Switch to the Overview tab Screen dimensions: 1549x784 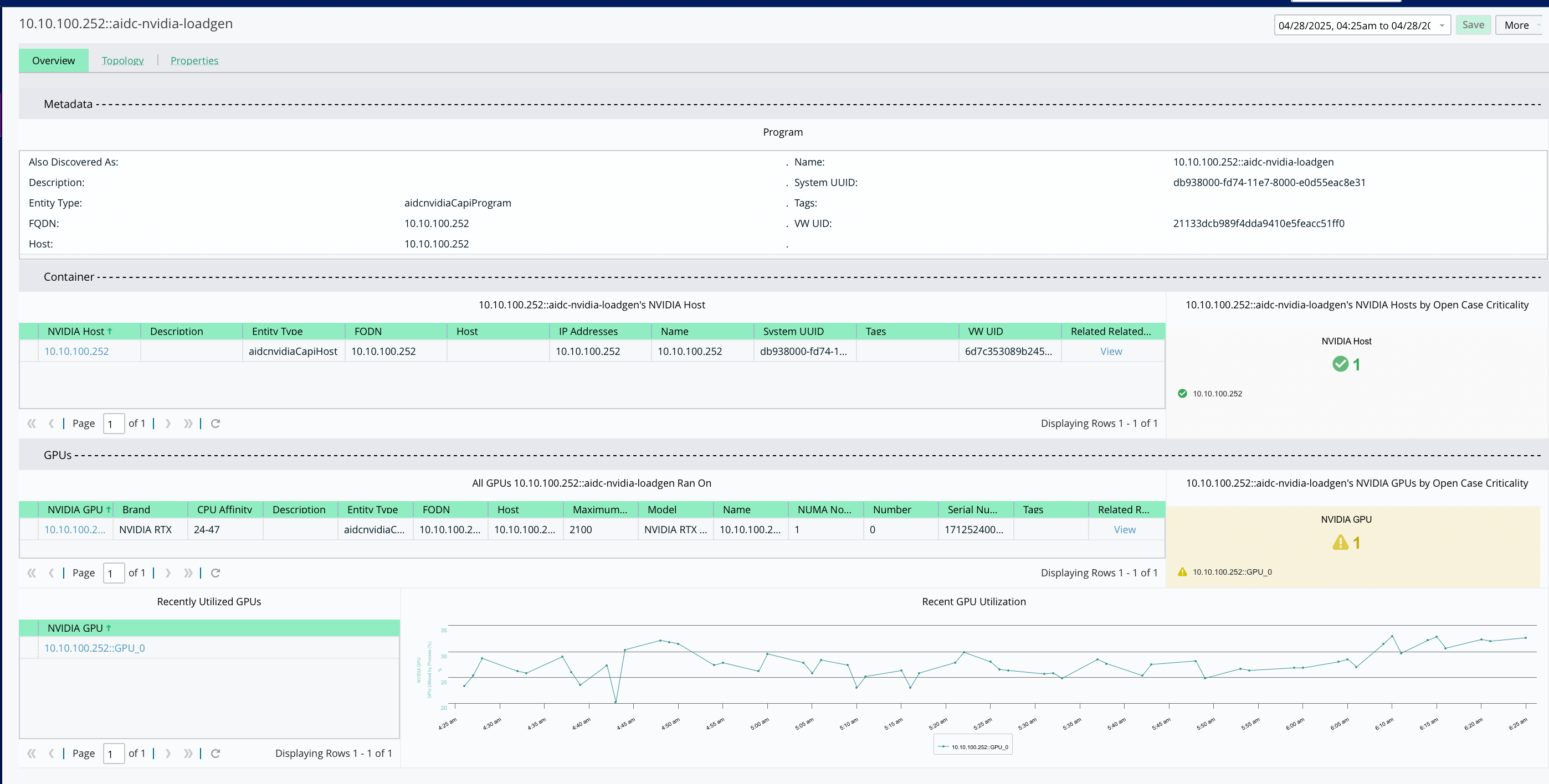pyautogui.click(x=54, y=61)
